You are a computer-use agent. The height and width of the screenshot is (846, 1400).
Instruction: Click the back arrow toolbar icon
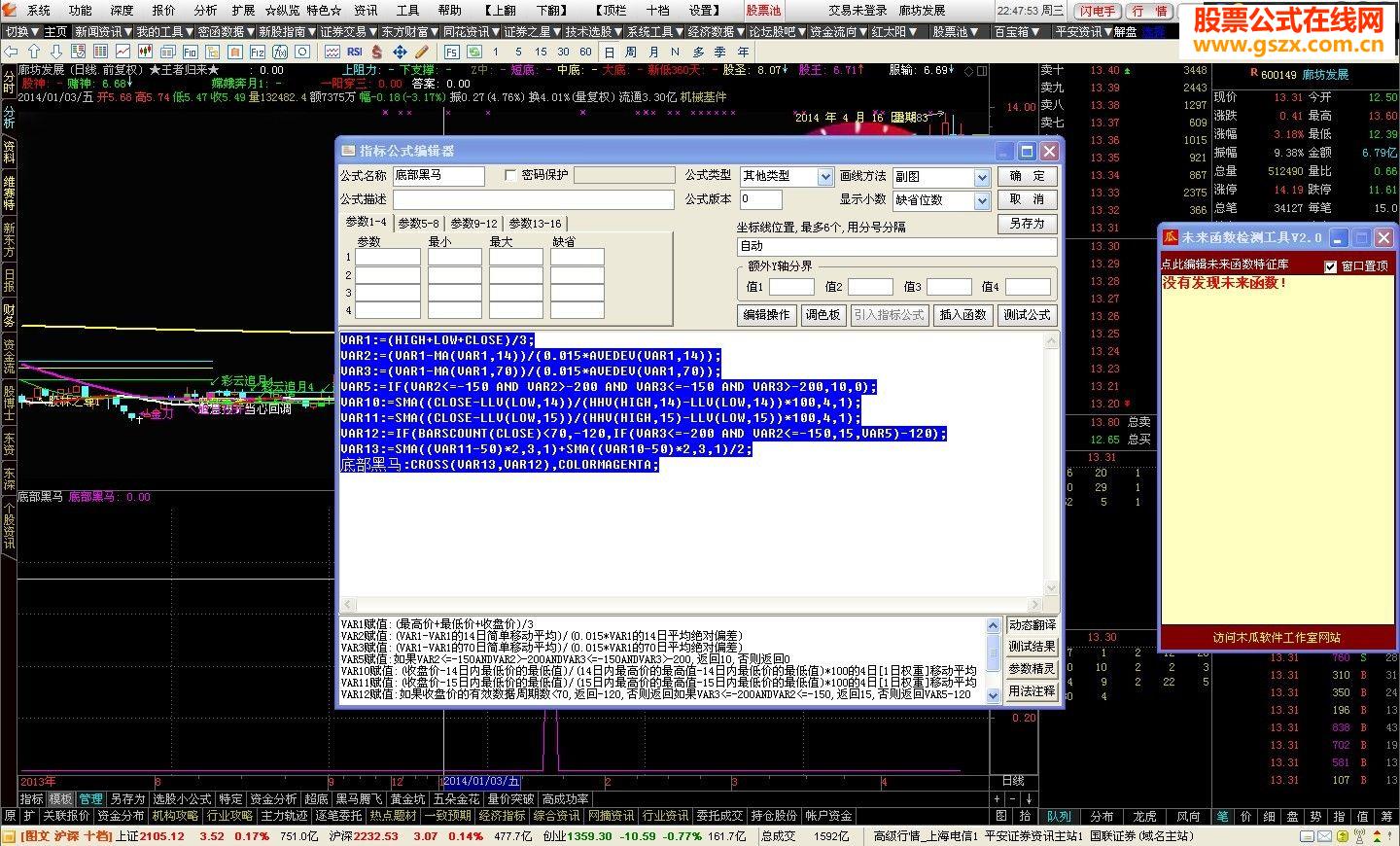pos(12,52)
